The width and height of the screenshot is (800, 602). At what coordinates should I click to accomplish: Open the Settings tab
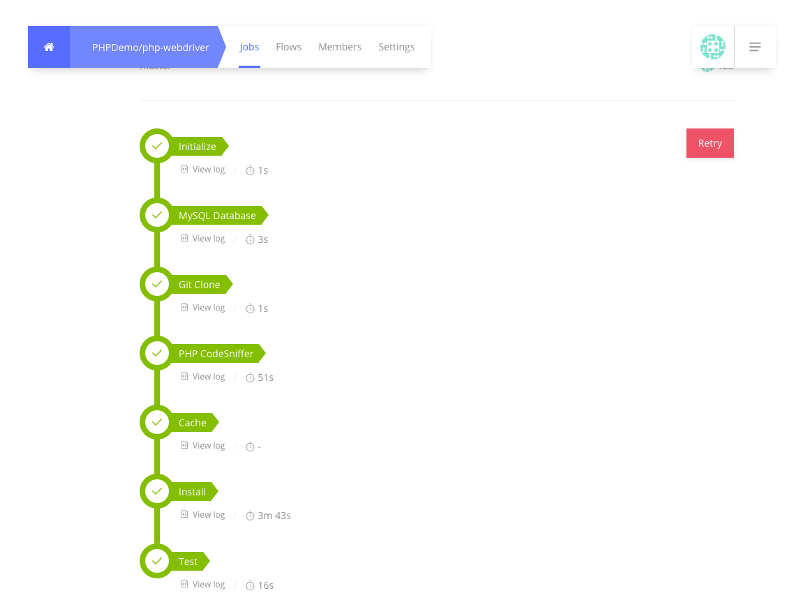pos(396,46)
